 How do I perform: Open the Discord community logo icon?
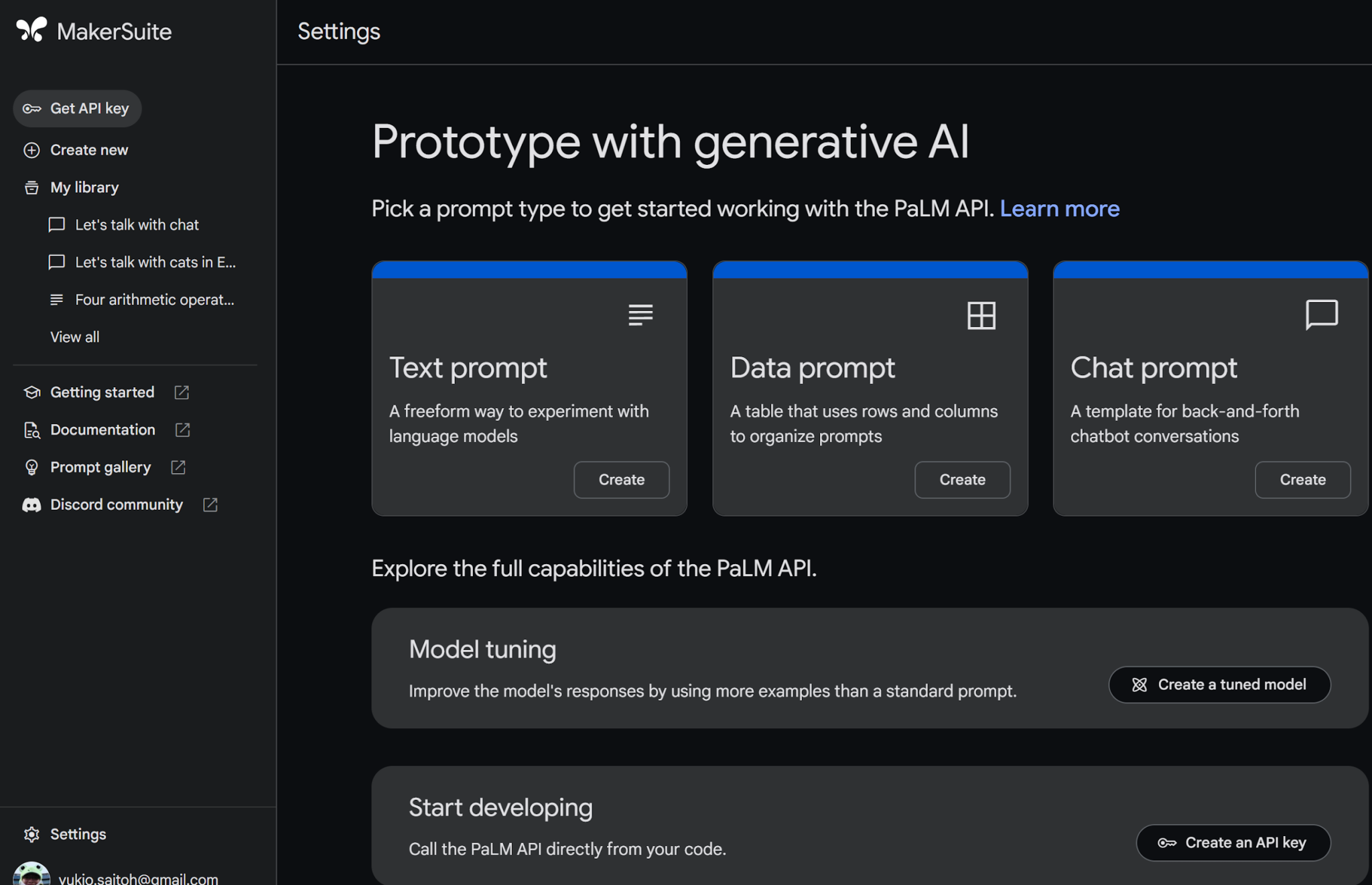pyautogui.click(x=32, y=504)
